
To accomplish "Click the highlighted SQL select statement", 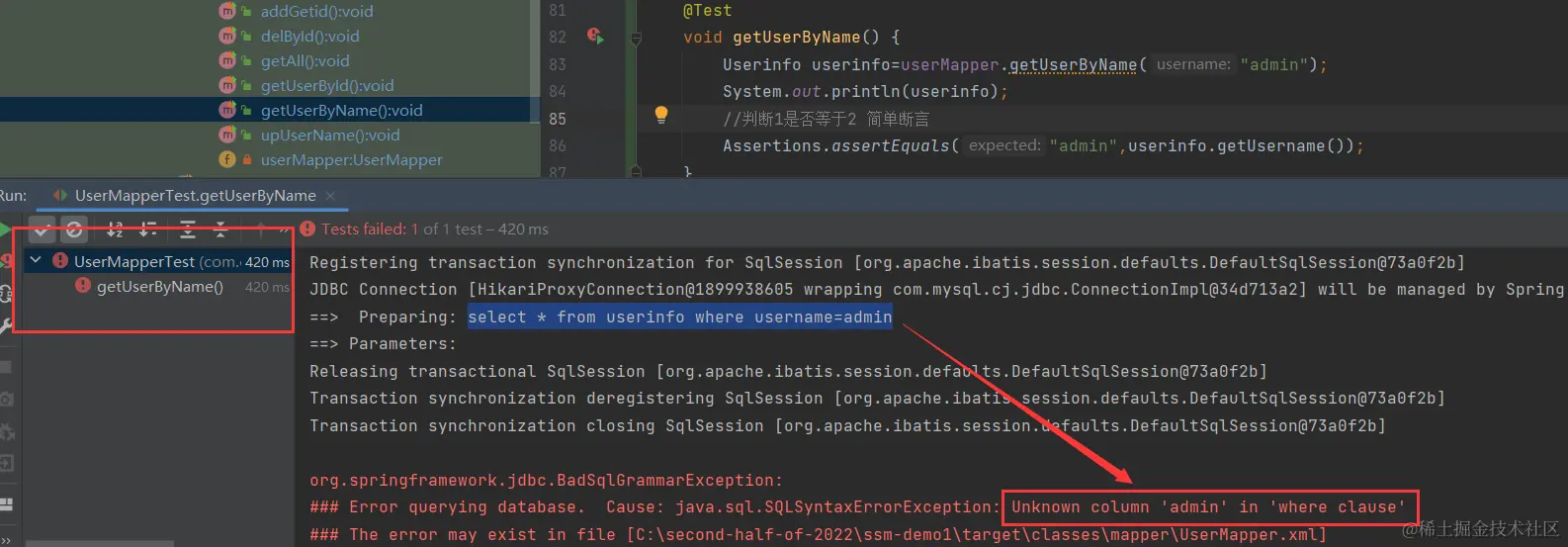I will 680,317.
